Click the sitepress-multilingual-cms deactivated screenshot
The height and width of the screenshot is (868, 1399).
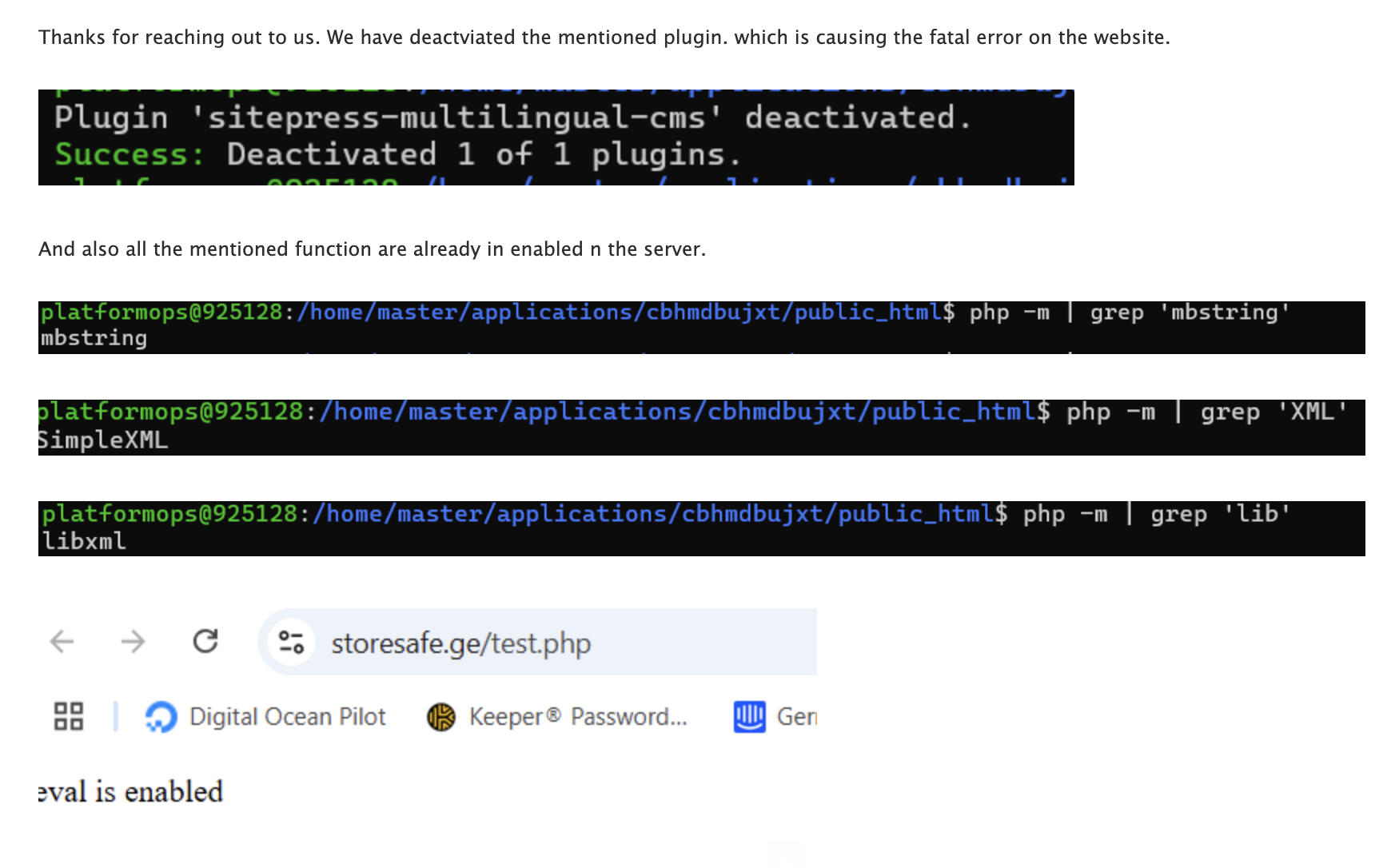556,137
